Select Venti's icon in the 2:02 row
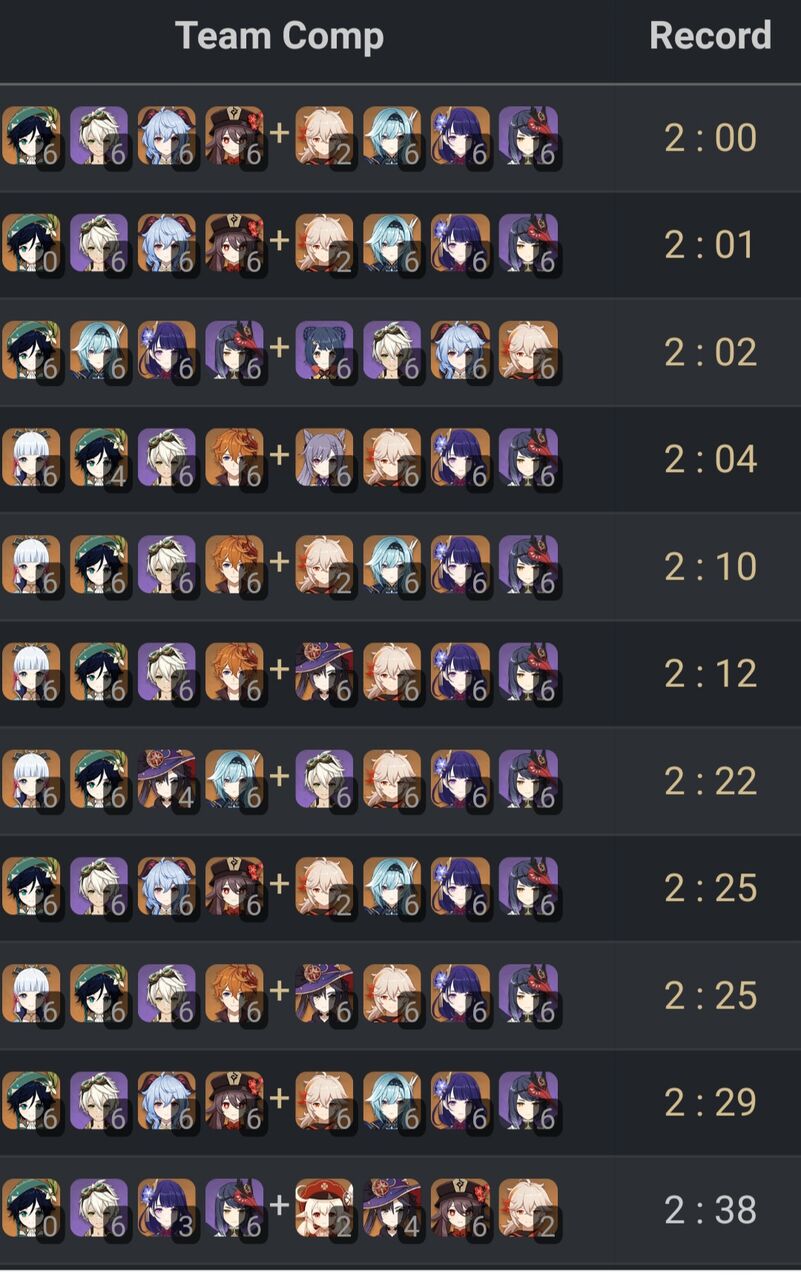Viewport: 801px width, 1280px height. (31, 351)
